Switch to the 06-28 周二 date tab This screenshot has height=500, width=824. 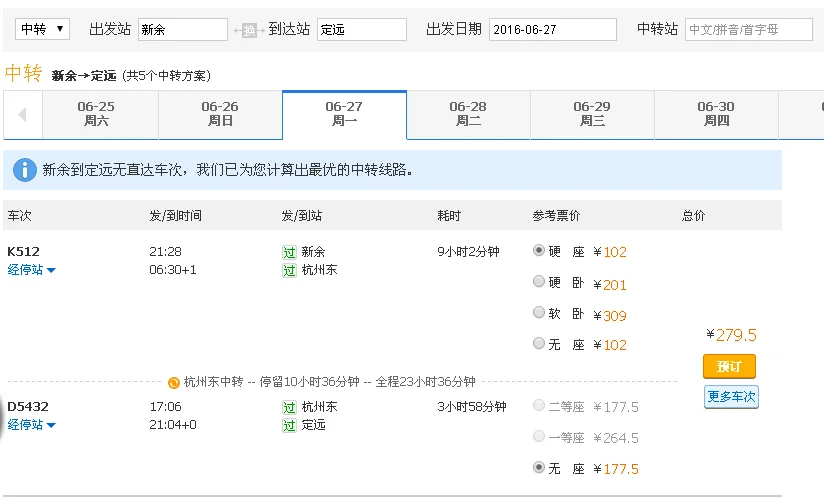[x=468, y=114]
